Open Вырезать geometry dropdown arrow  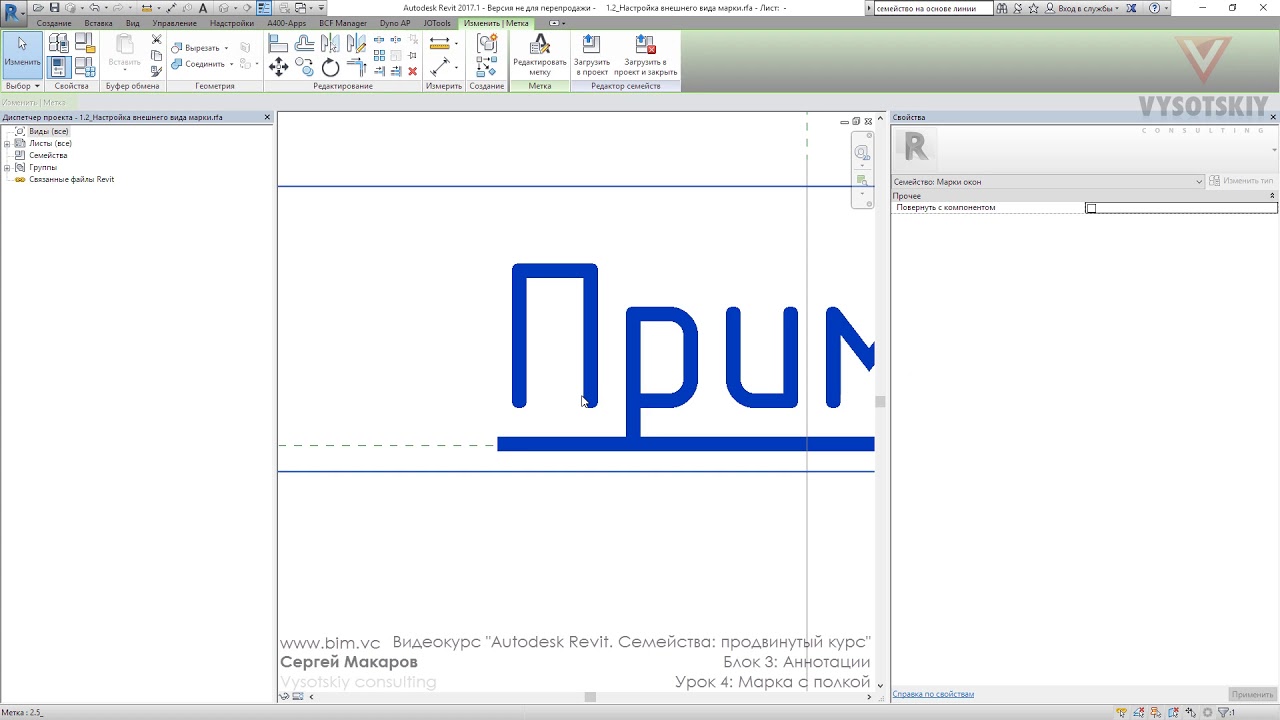click(x=226, y=48)
